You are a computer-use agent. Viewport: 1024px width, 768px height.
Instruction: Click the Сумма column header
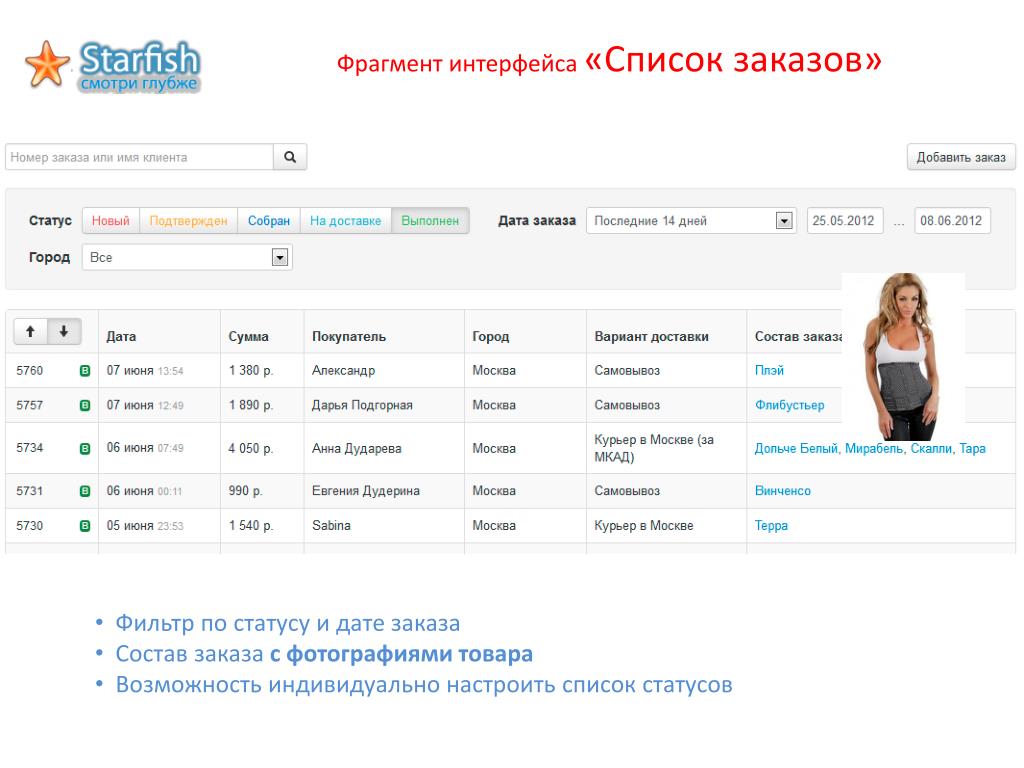tap(248, 337)
